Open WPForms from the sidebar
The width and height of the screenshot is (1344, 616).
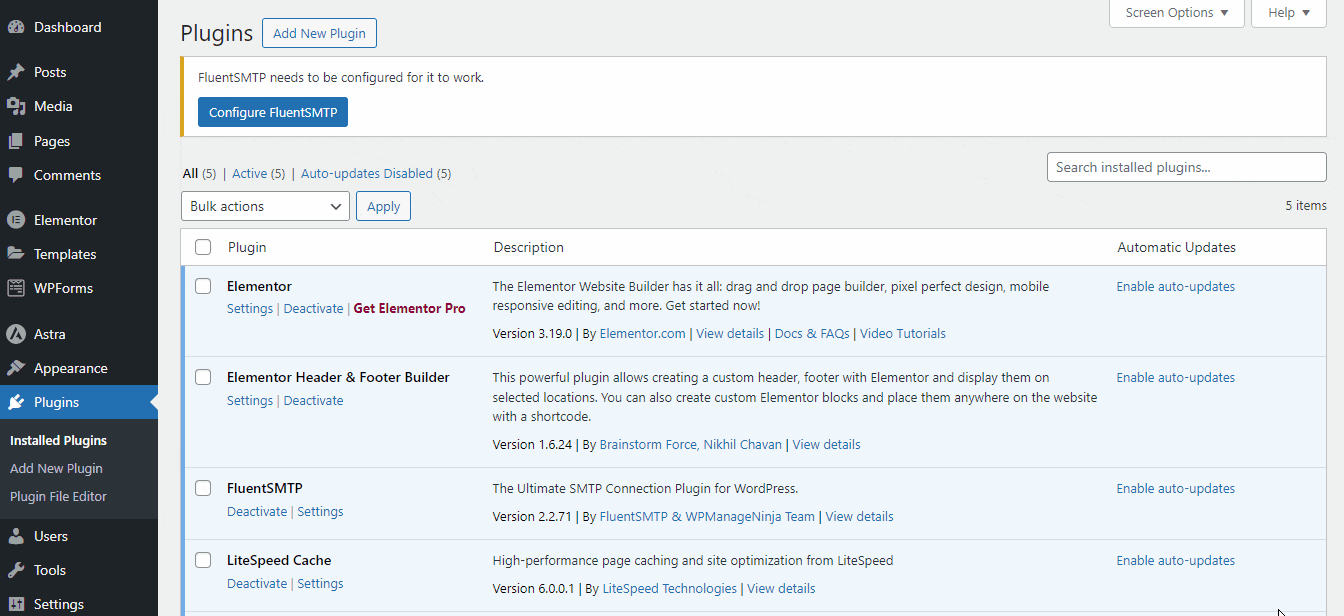click(17, 288)
